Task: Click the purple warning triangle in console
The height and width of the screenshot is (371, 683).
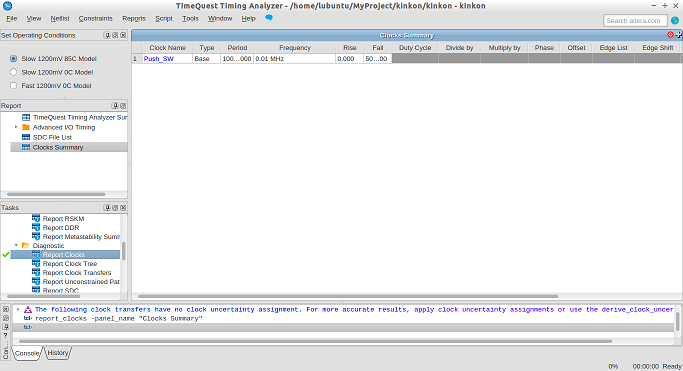Action: [28, 310]
